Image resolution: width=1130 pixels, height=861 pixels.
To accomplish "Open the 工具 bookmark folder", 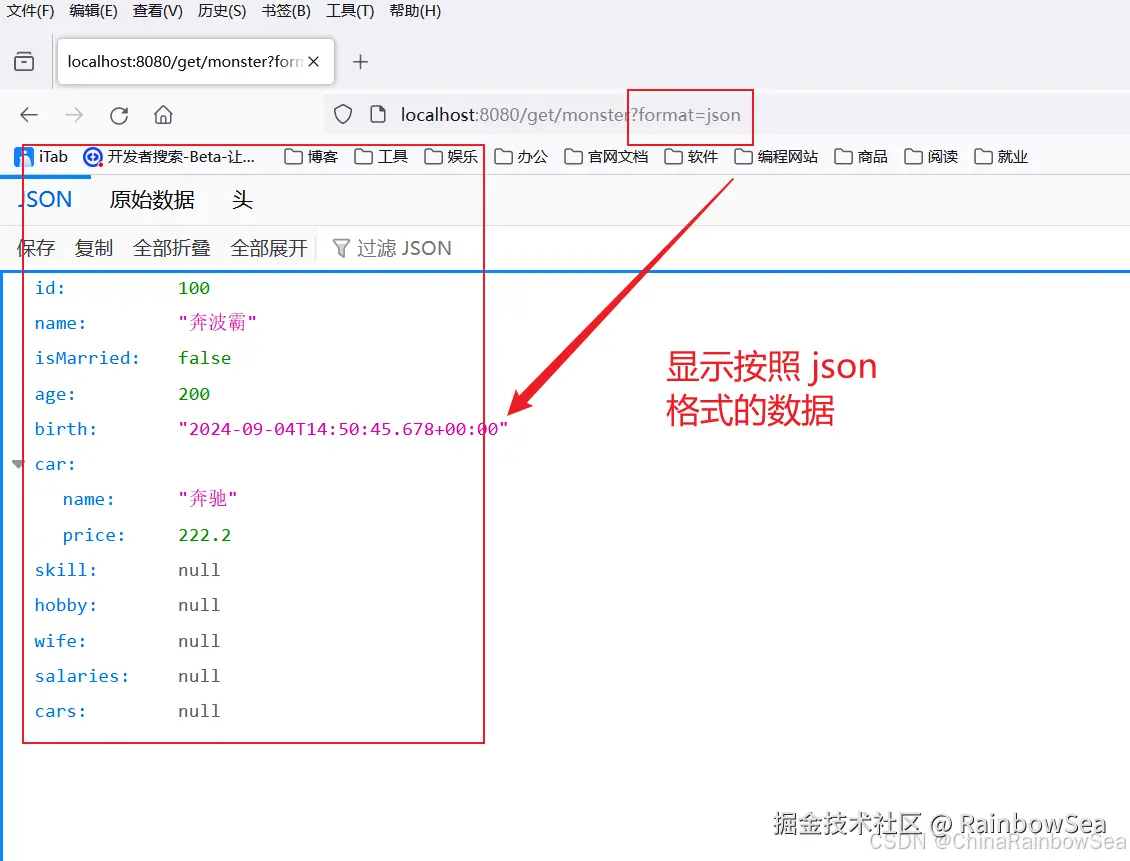I will point(381,156).
